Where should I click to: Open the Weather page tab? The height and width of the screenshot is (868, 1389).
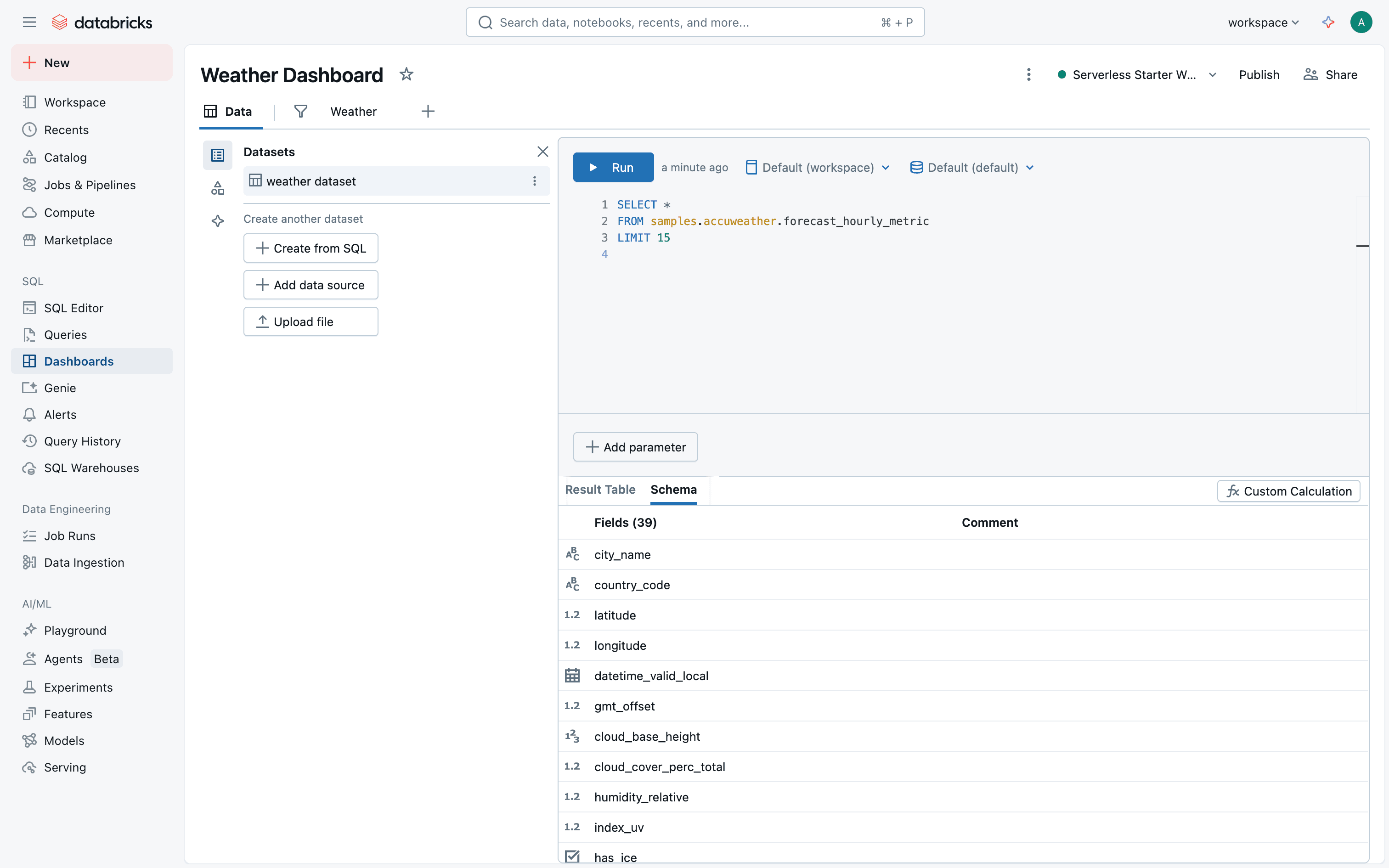353,111
